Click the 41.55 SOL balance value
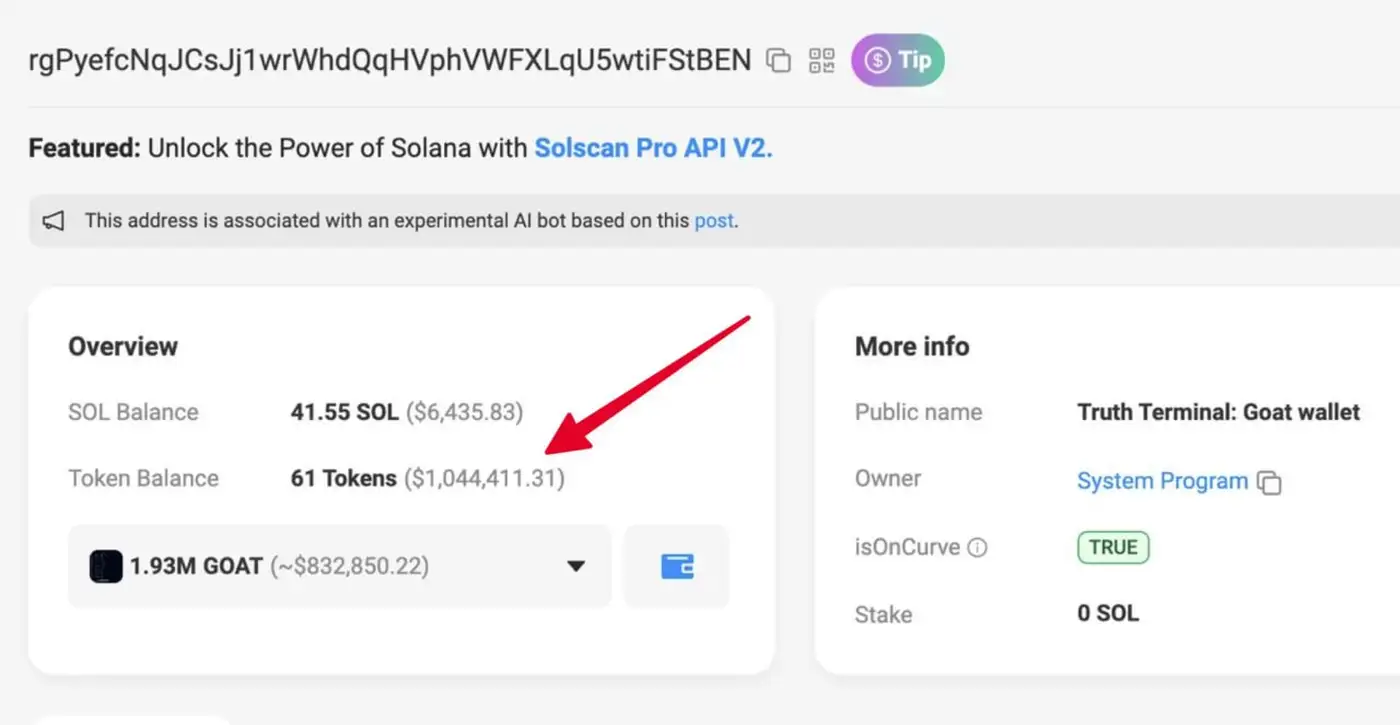The height and width of the screenshot is (725, 1400). [344, 412]
